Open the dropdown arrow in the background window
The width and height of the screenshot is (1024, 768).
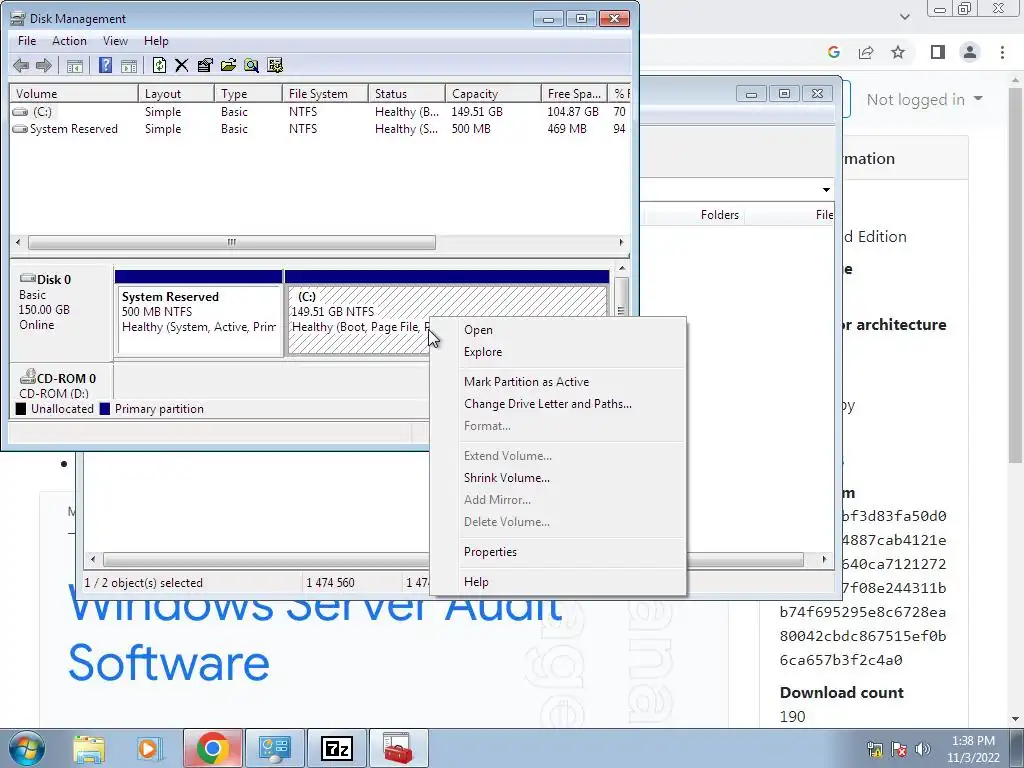click(826, 190)
